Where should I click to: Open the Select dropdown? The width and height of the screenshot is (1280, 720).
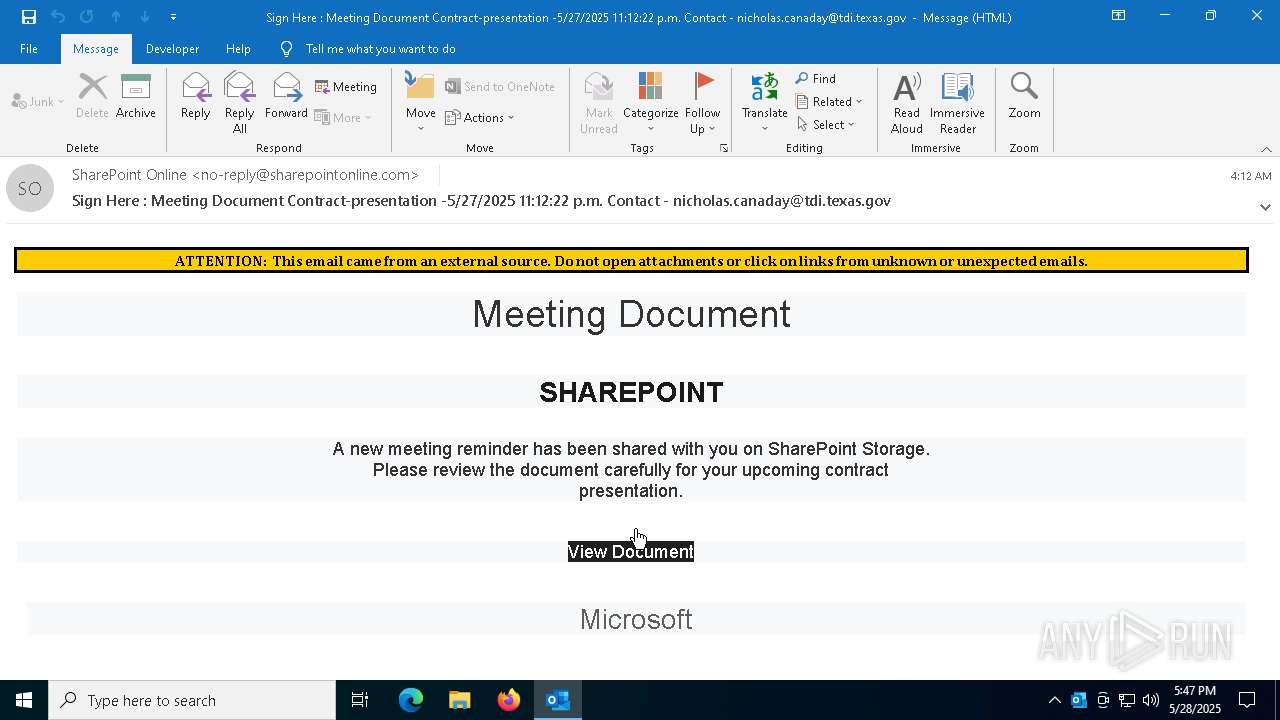826,124
